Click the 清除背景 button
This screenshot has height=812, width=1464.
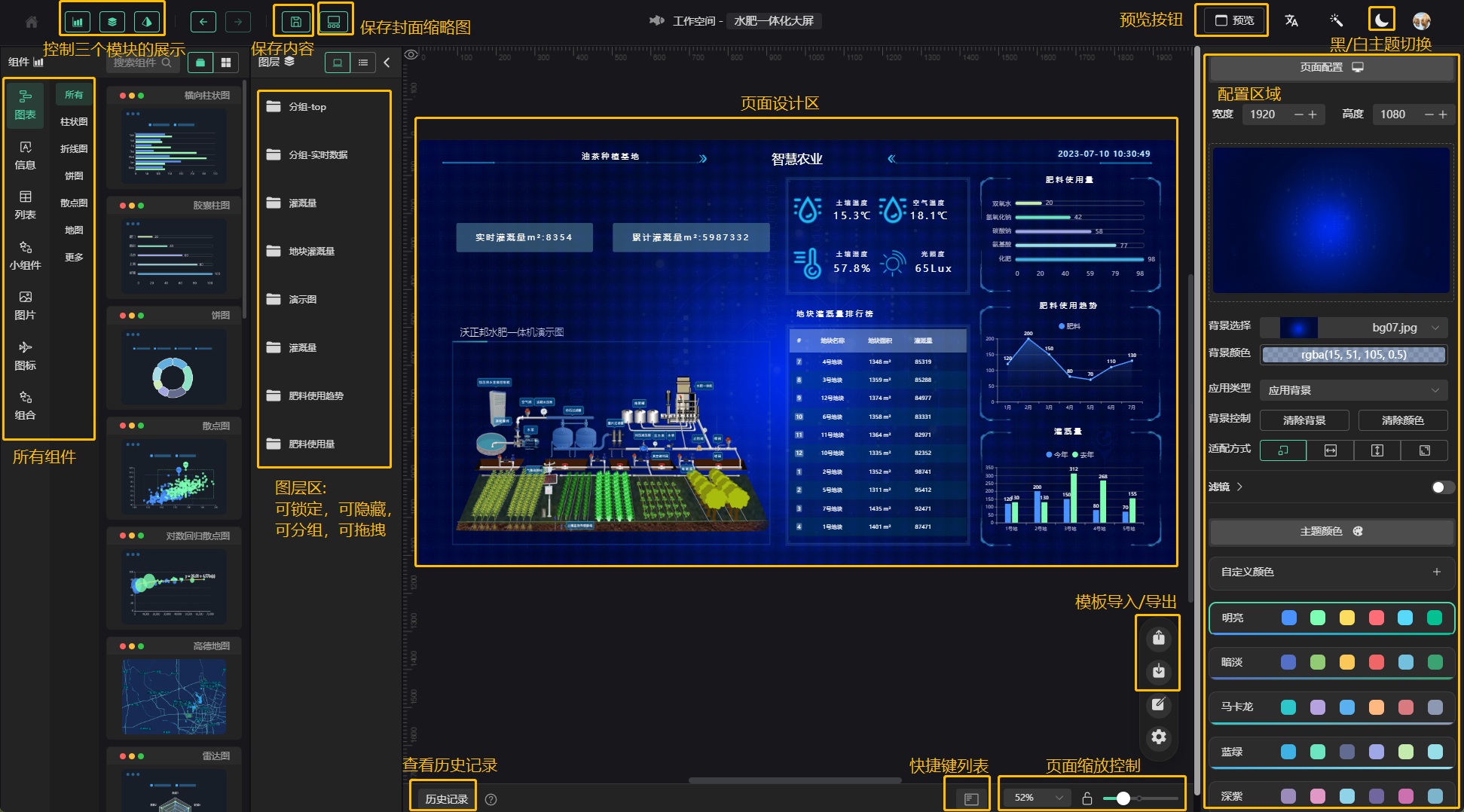click(1304, 420)
